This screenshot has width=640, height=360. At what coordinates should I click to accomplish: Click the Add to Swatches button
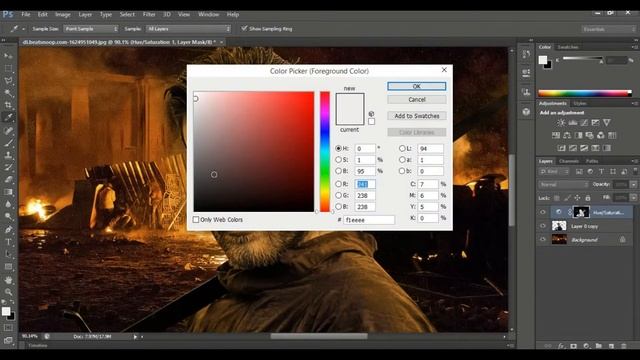coord(417,116)
